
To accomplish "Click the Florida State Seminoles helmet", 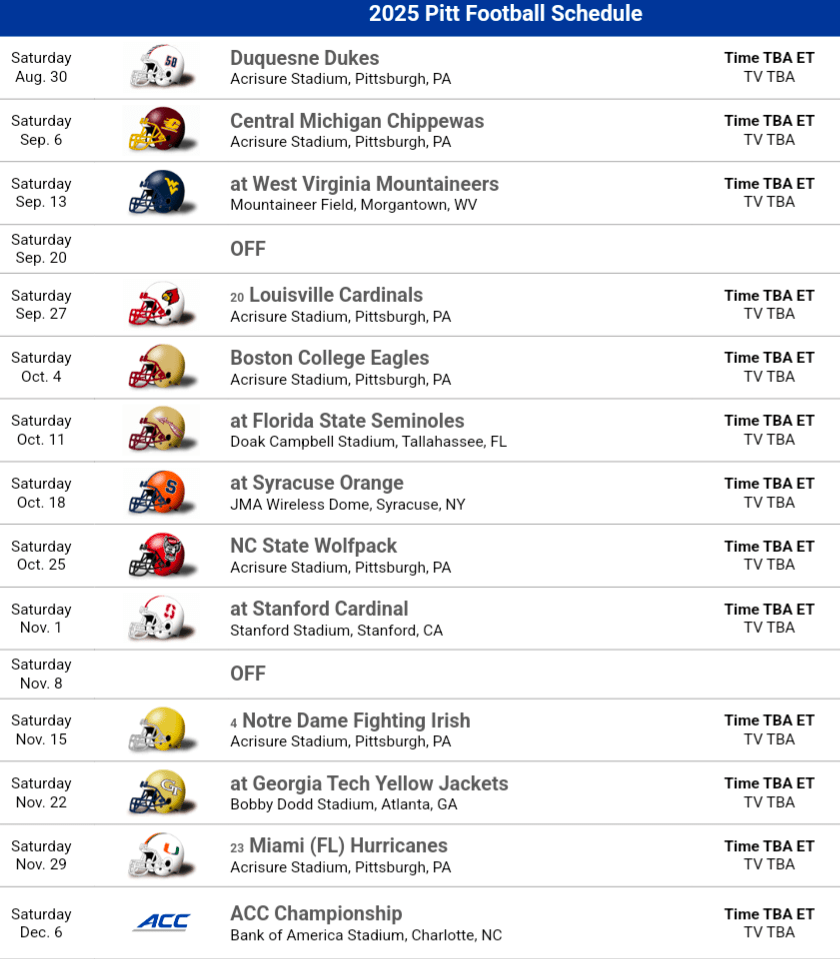I will point(160,429).
